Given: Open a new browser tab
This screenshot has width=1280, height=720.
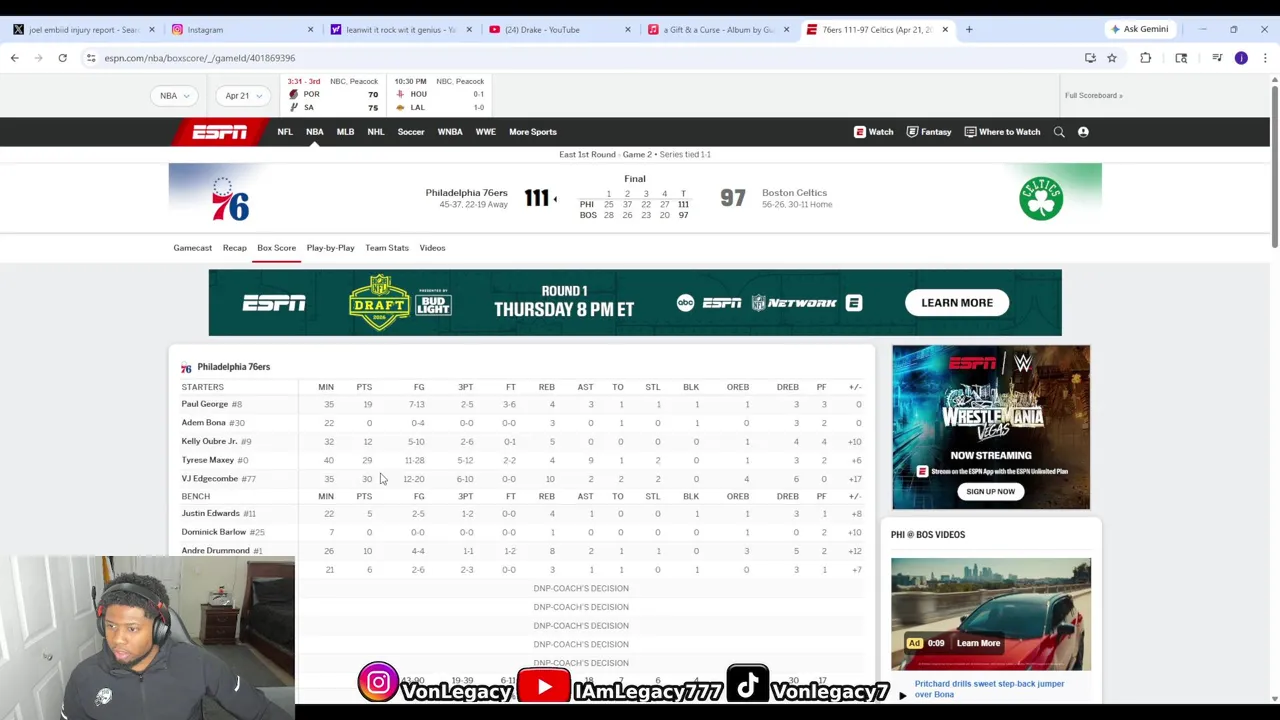Looking at the screenshot, I should 969,30.
